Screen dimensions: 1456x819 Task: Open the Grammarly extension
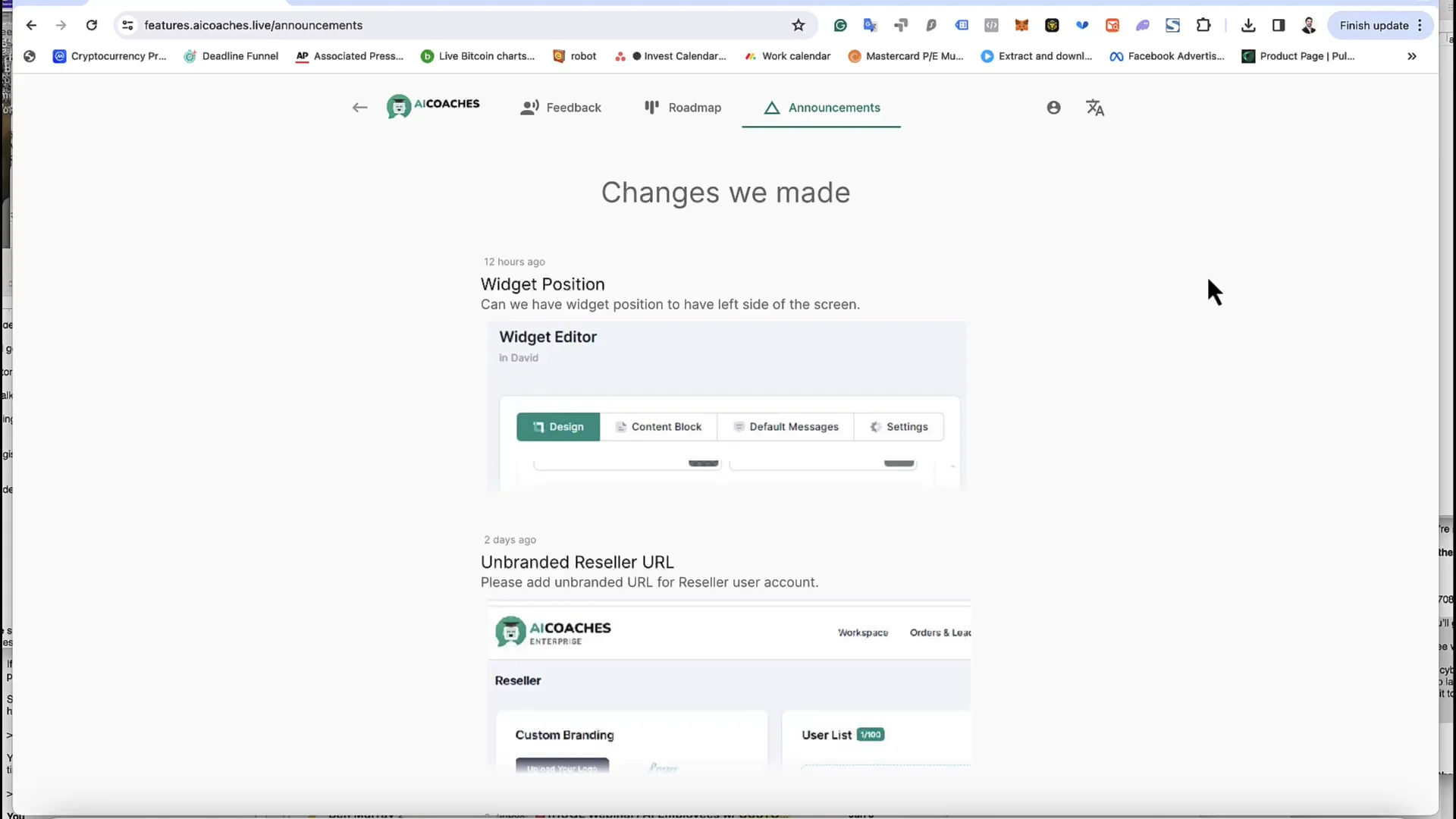840,25
